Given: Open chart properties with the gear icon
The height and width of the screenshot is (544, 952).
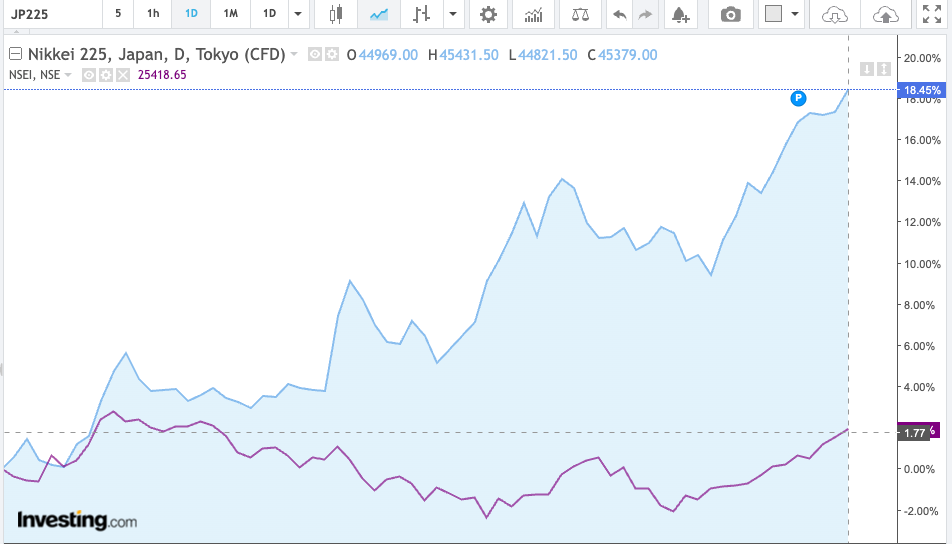Looking at the screenshot, I should point(487,14).
